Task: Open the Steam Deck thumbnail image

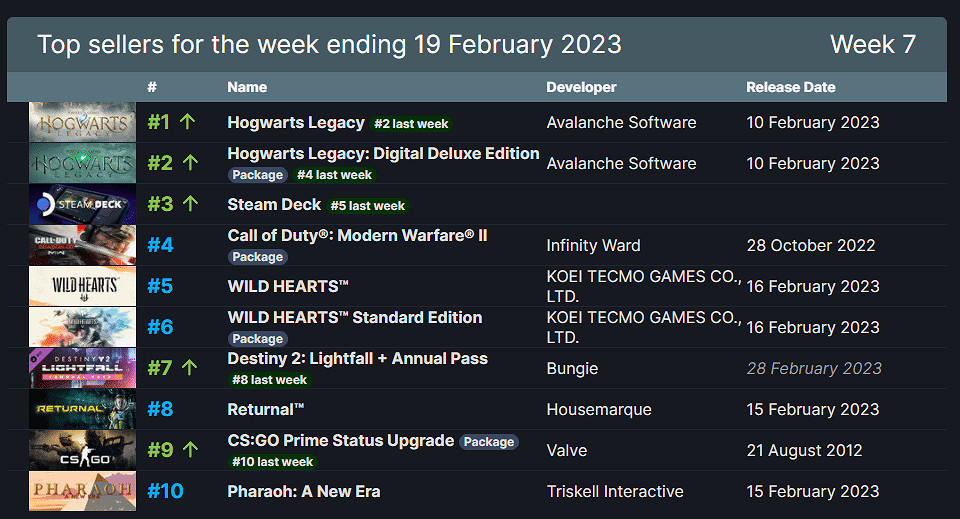Action: [x=82, y=204]
